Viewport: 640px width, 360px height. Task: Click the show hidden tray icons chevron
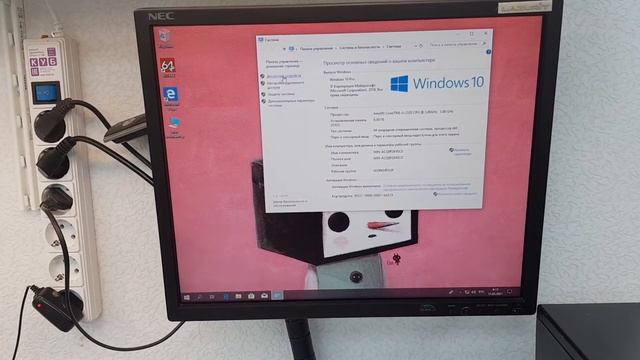pos(460,292)
